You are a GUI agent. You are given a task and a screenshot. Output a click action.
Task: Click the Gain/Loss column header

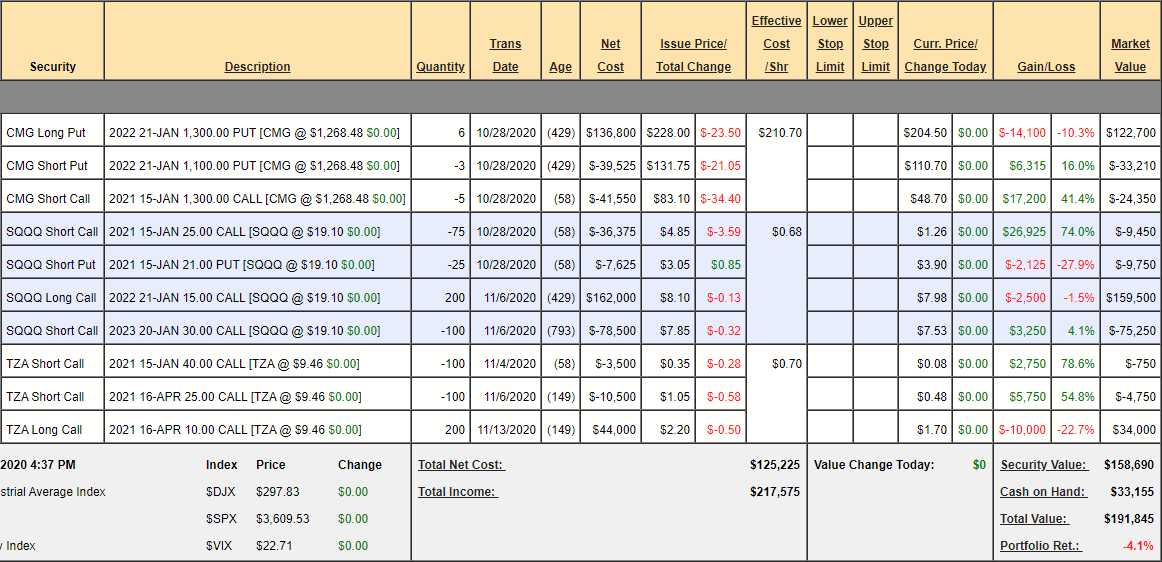pyautogui.click(x=1046, y=67)
